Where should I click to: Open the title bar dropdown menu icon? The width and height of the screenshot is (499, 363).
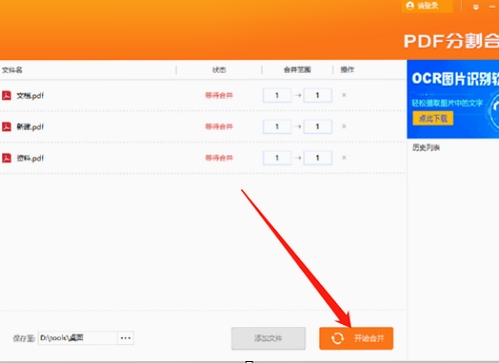[476, 7]
